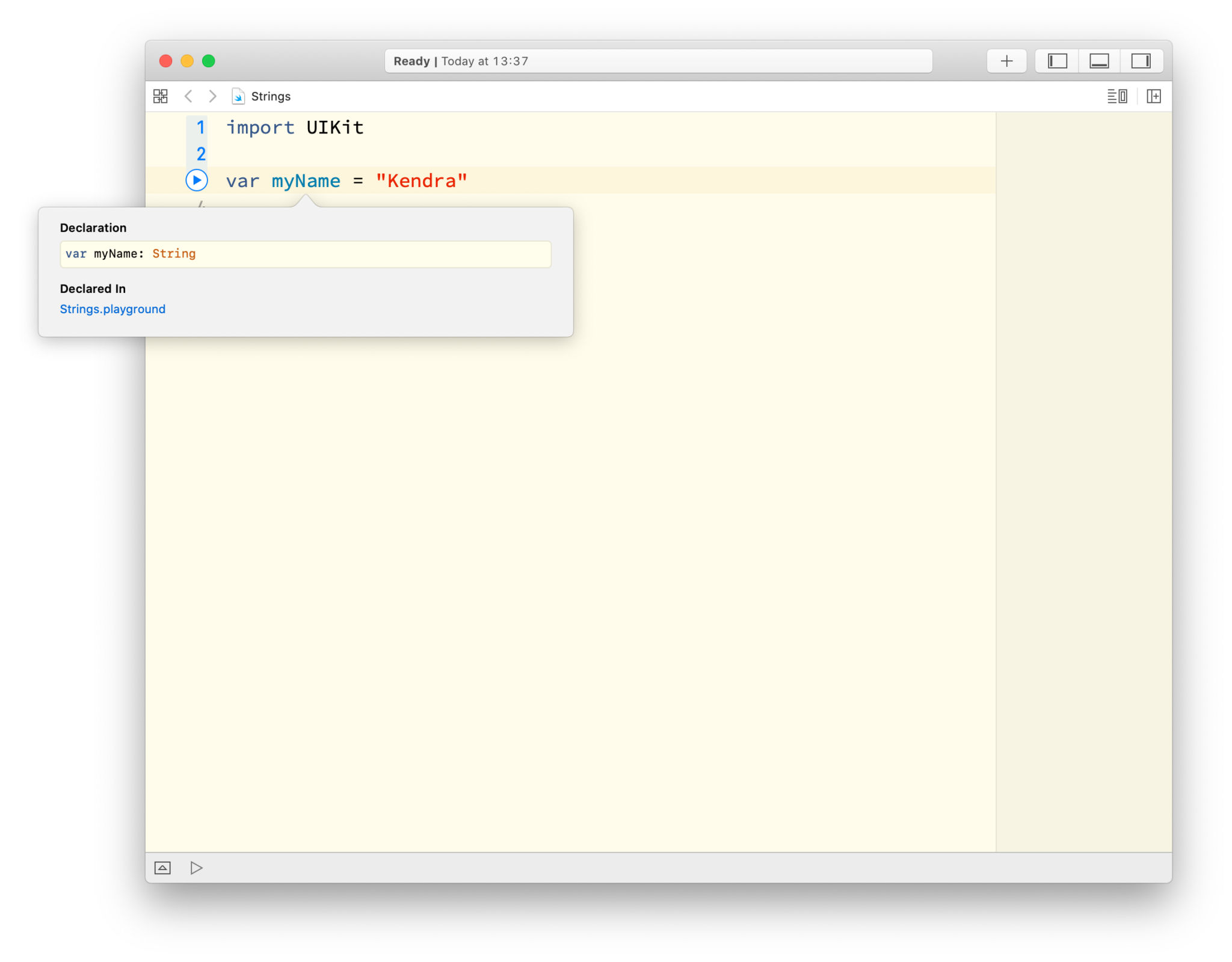Go back with the left chevron
The image size is (1232, 962).
point(188,96)
